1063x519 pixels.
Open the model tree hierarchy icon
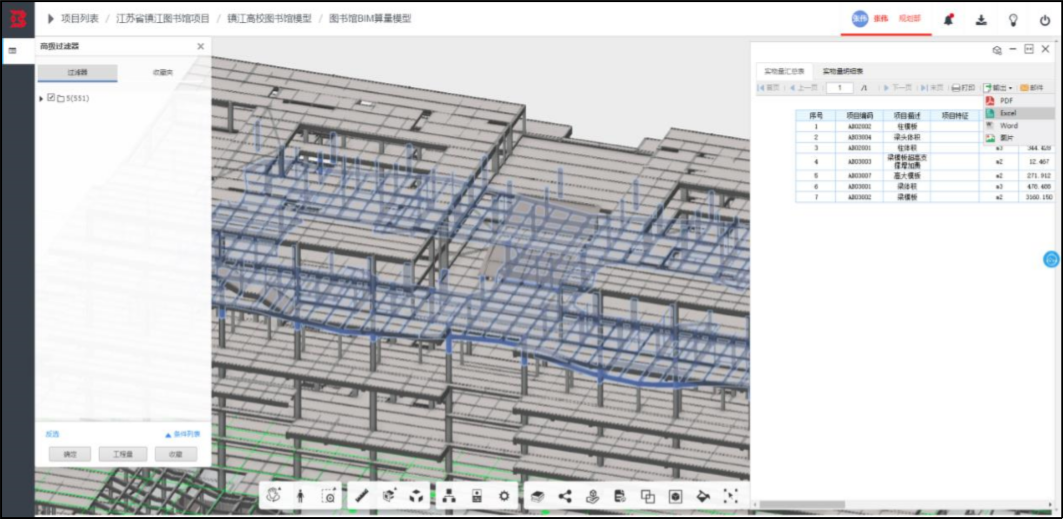449,496
